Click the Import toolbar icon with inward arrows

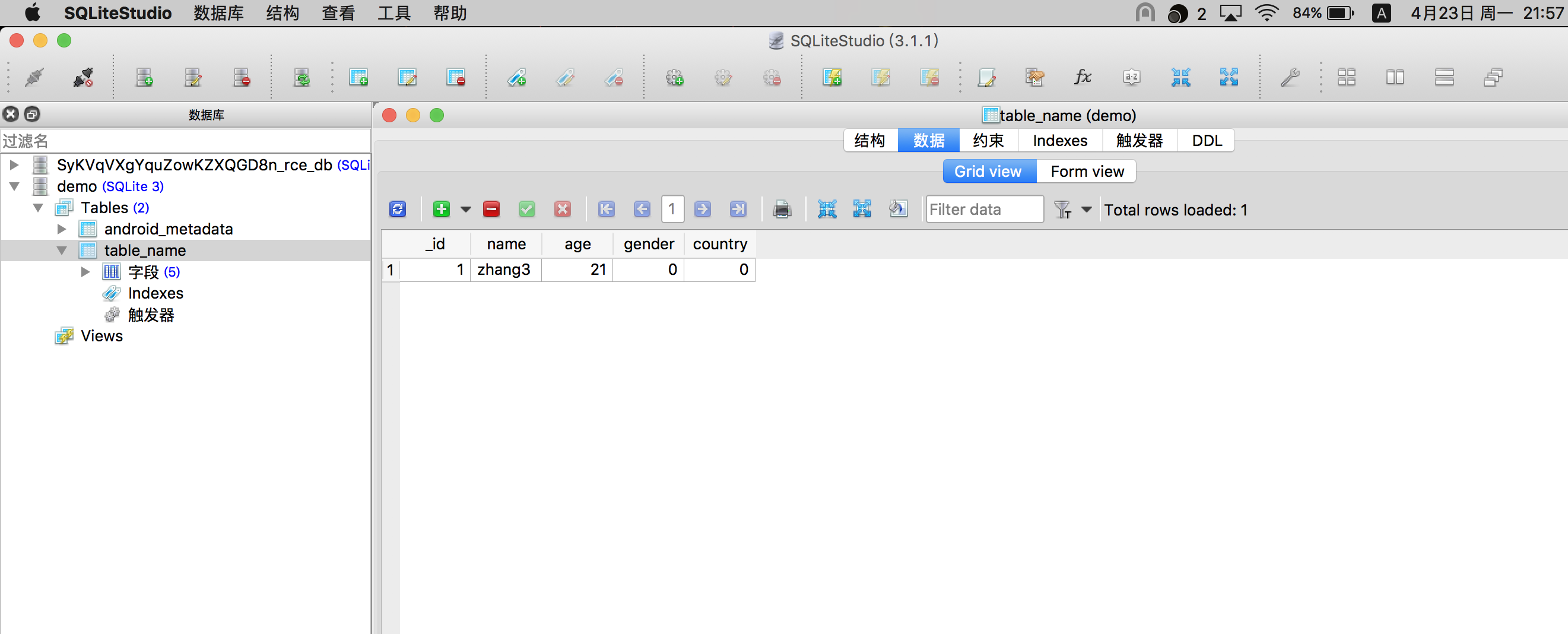pyautogui.click(x=1180, y=77)
